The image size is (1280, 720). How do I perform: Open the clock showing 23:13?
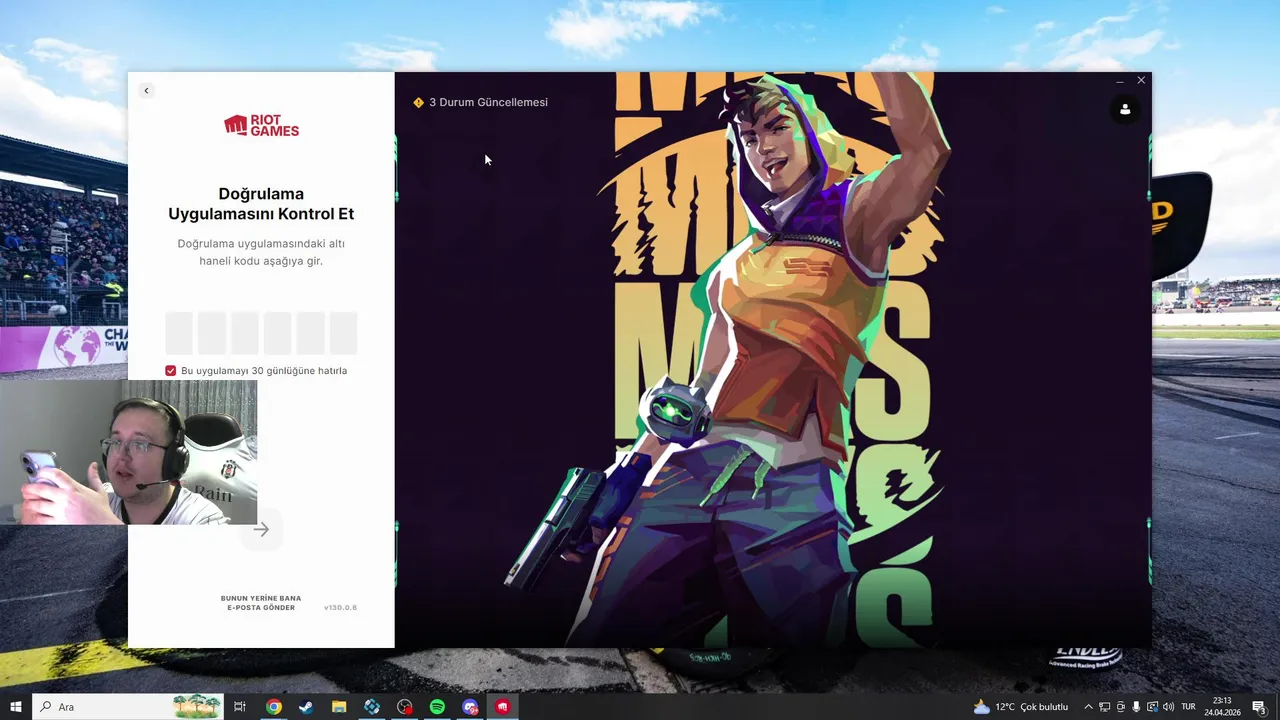pos(1222,707)
